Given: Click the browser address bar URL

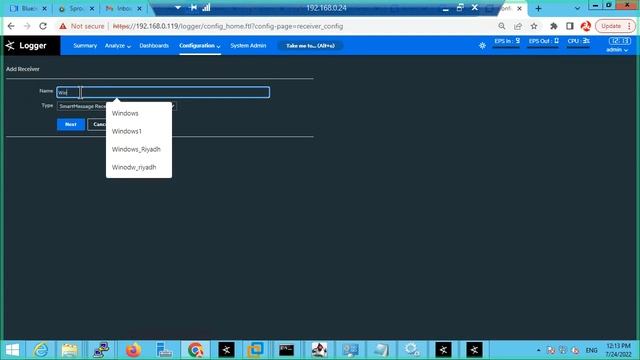Looking at the screenshot, I should tap(228, 26).
